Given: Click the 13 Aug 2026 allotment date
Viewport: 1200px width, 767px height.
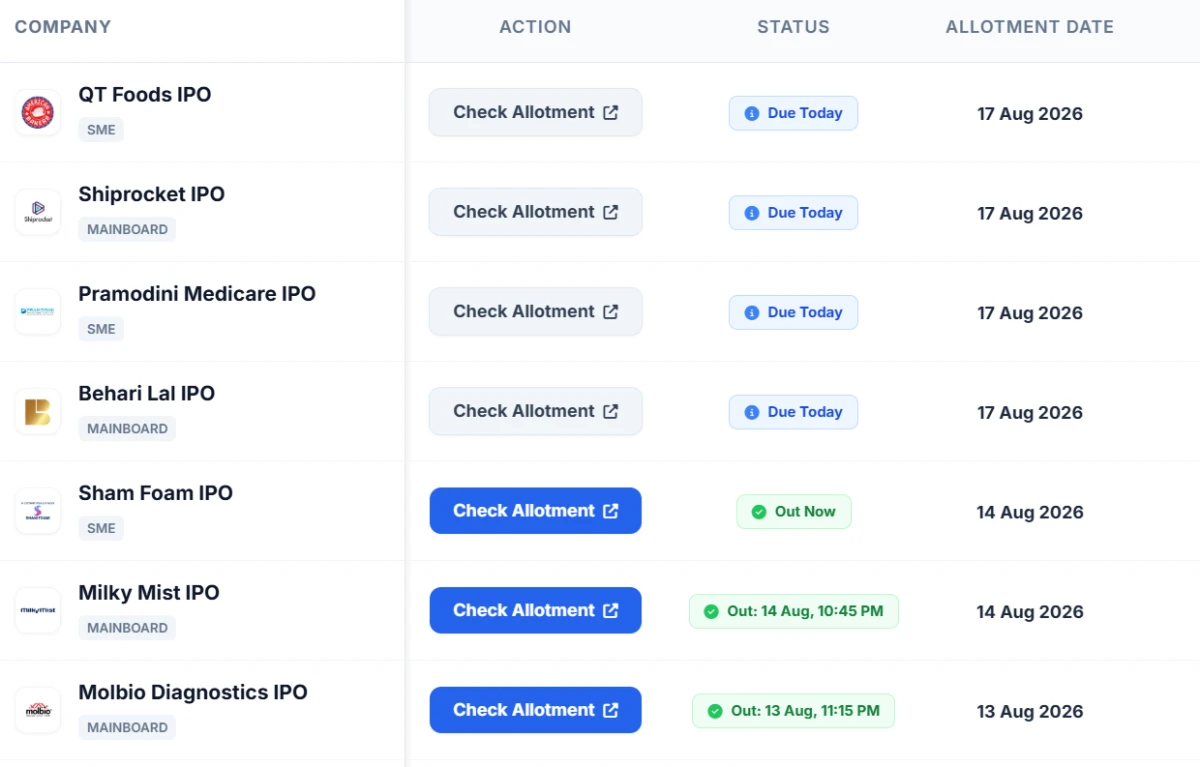Looking at the screenshot, I should point(1030,712).
